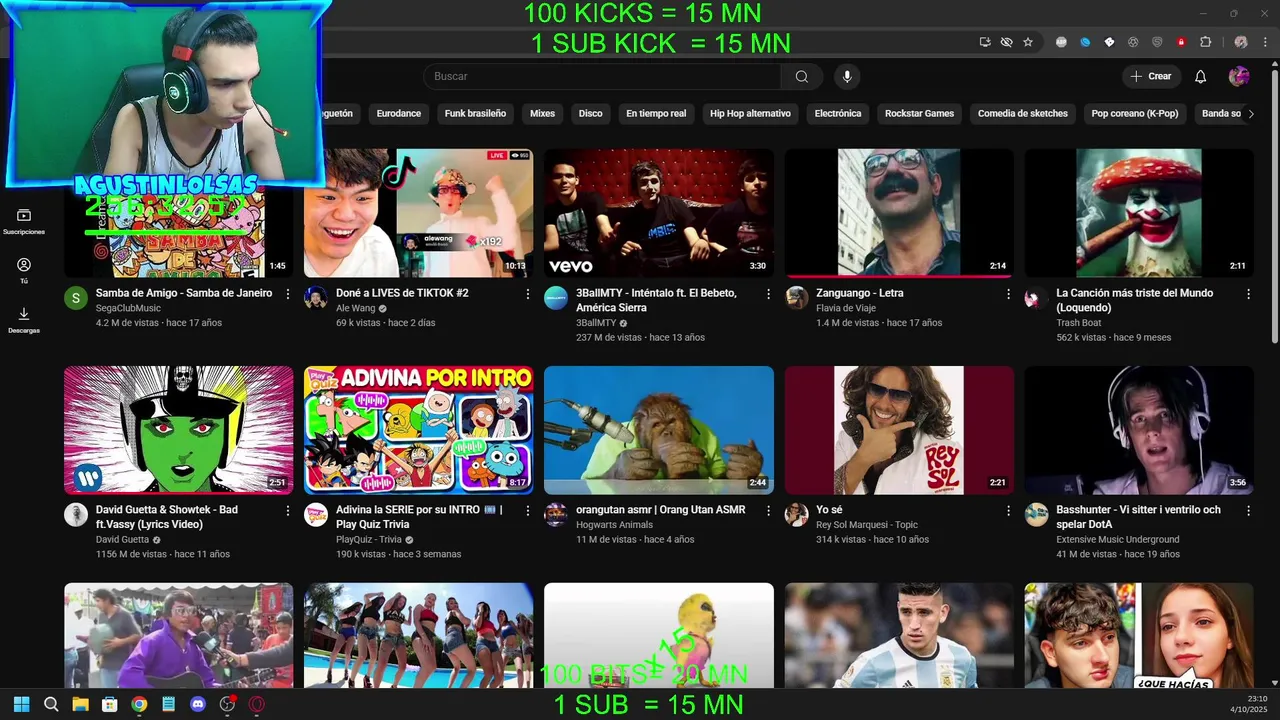Open Suscripciones in the sidebar
This screenshot has width=1280, height=720.
(x=24, y=222)
